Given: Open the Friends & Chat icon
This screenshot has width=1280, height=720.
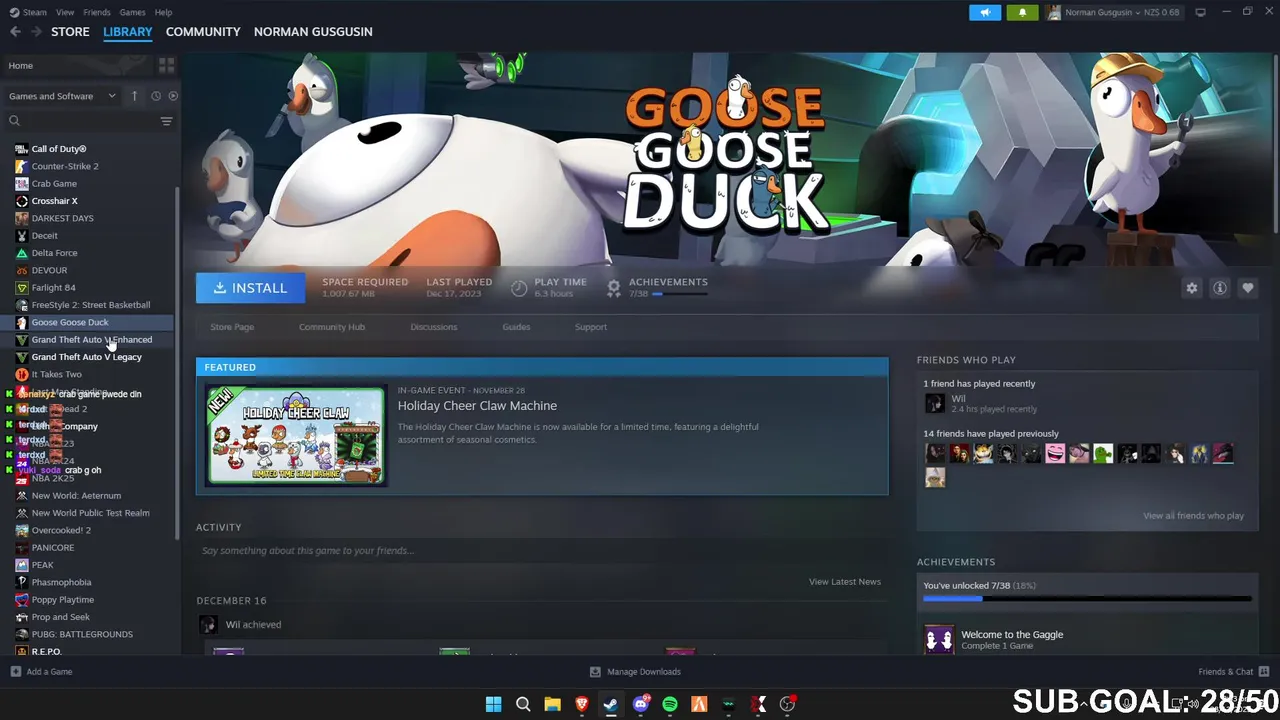Looking at the screenshot, I should click(x=1264, y=671).
